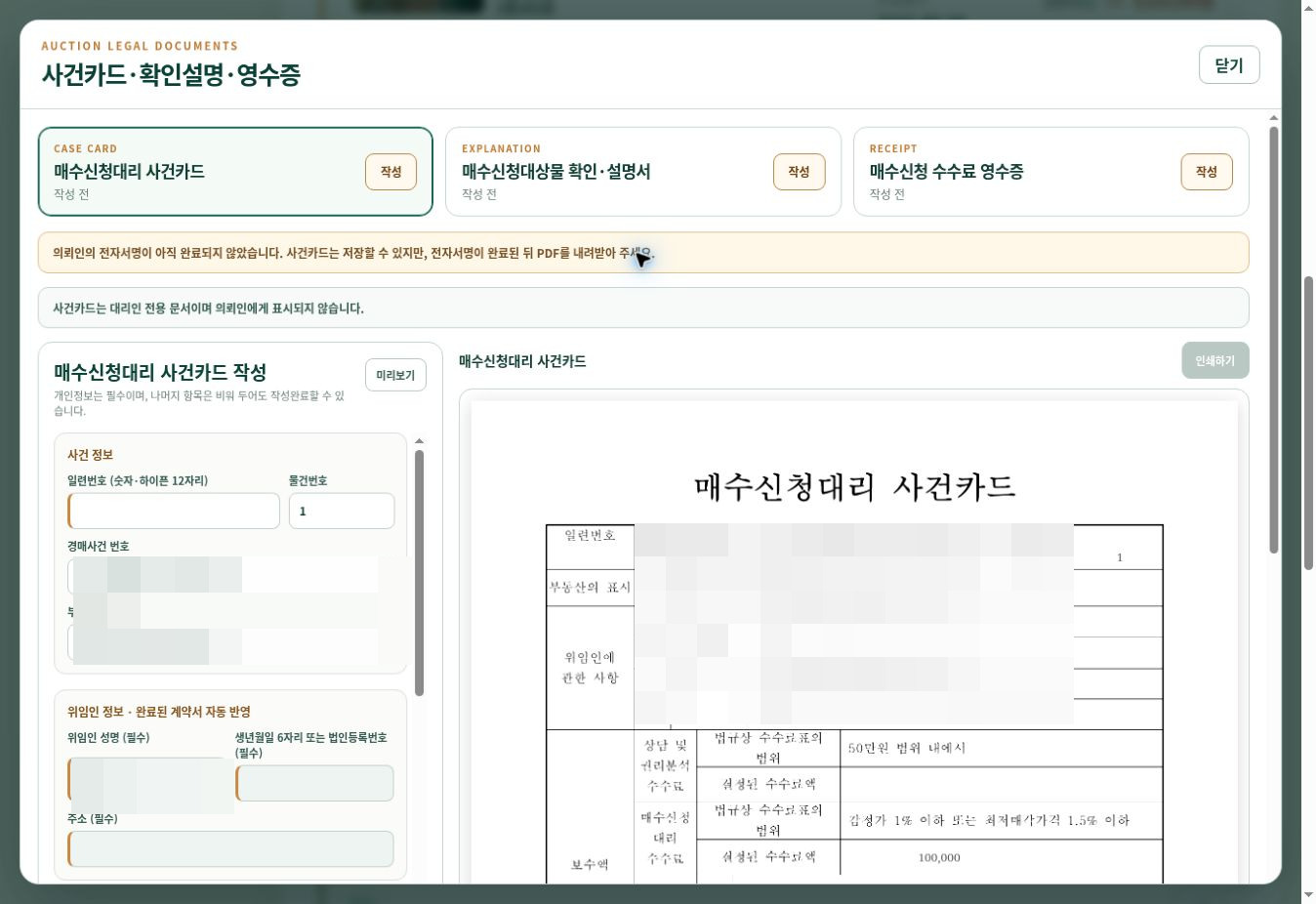1316x904 pixels.
Task: Click the form panel vertical scrollbar thumb
Action: click(419, 573)
